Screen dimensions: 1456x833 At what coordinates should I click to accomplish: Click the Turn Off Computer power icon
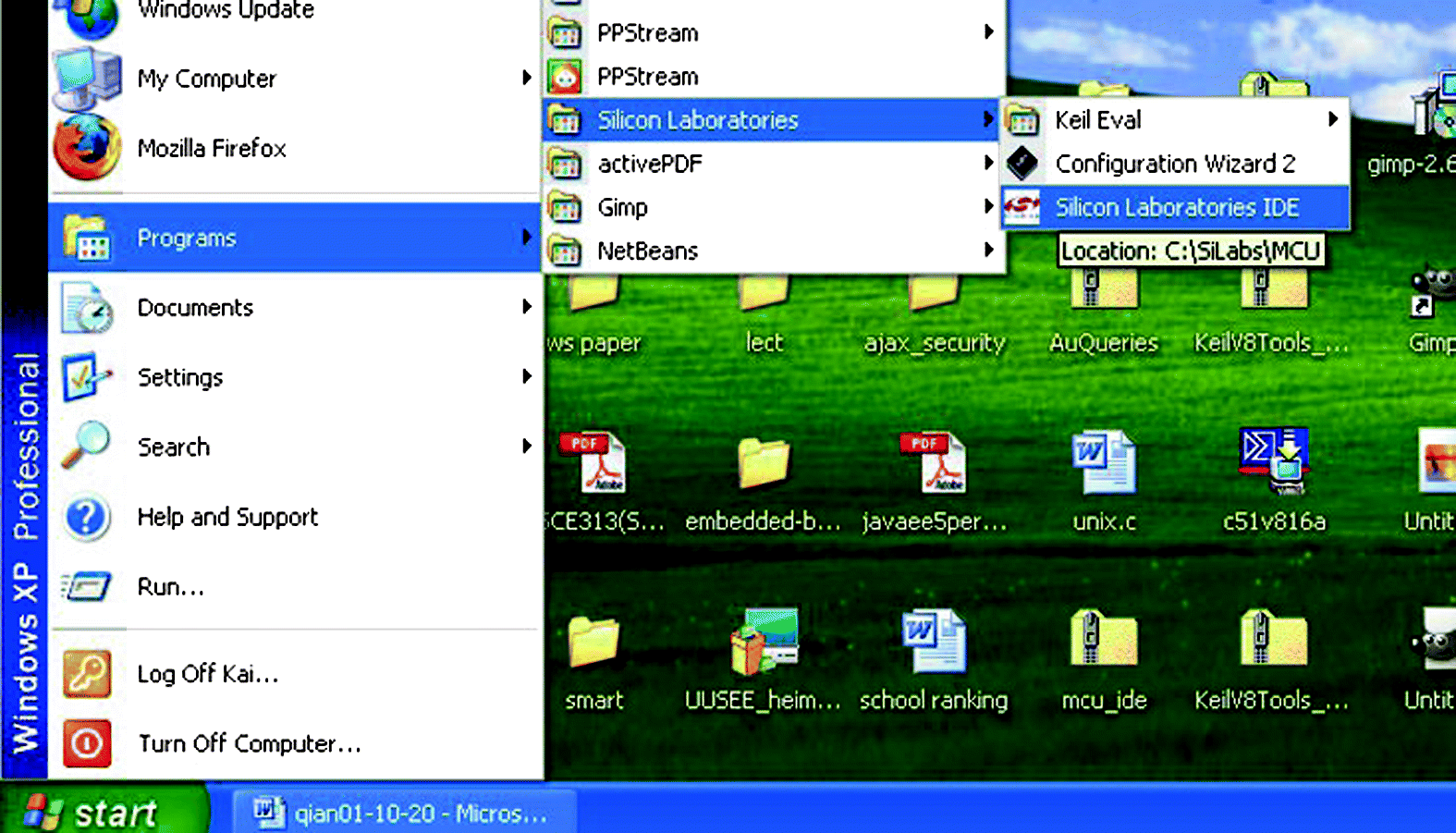[x=87, y=743]
